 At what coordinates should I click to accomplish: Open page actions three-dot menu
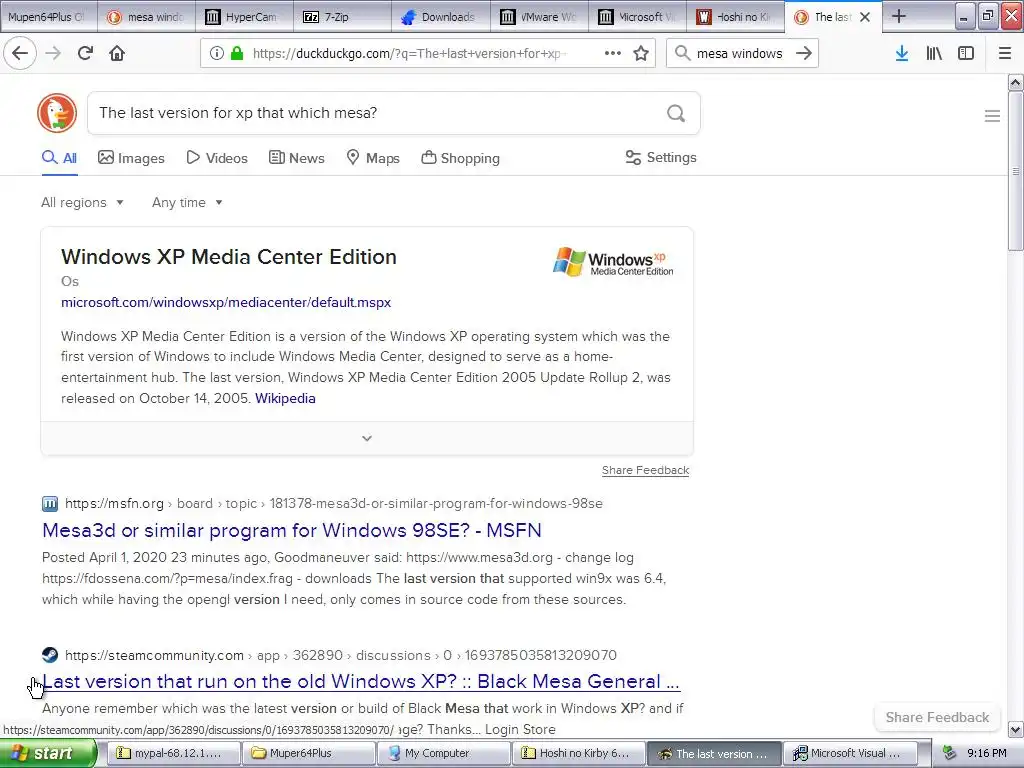pyautogui.click(x=613, y=53)
